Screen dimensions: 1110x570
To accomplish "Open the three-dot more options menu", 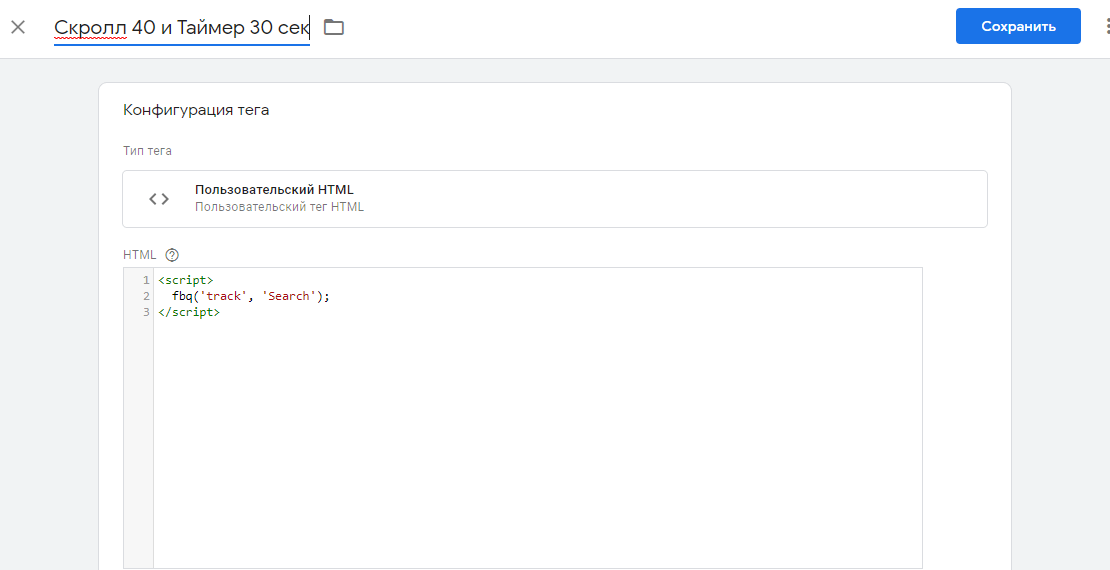I will pyautogui.click(x=1106, y=26).
